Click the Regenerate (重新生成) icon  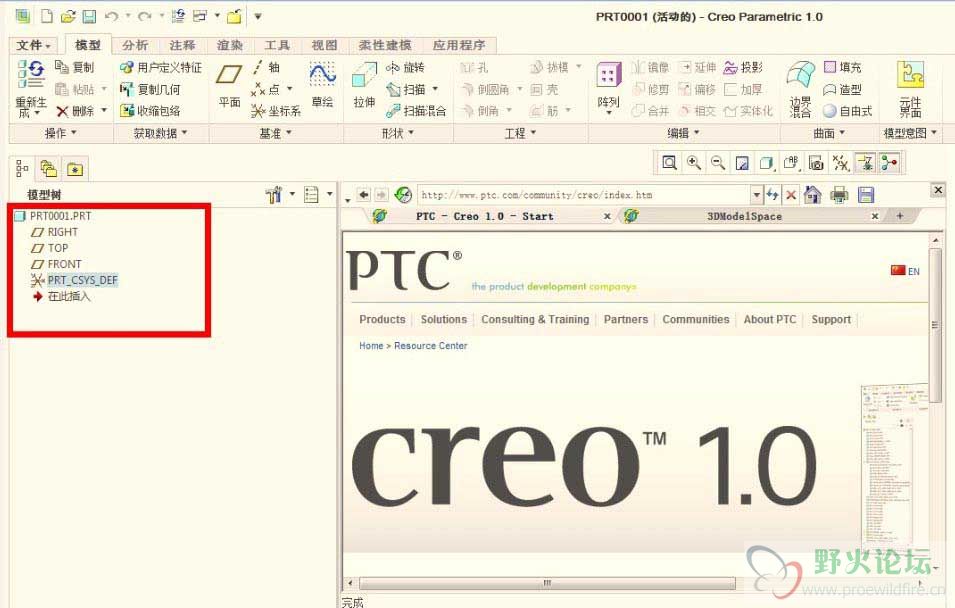click(30, 88)
